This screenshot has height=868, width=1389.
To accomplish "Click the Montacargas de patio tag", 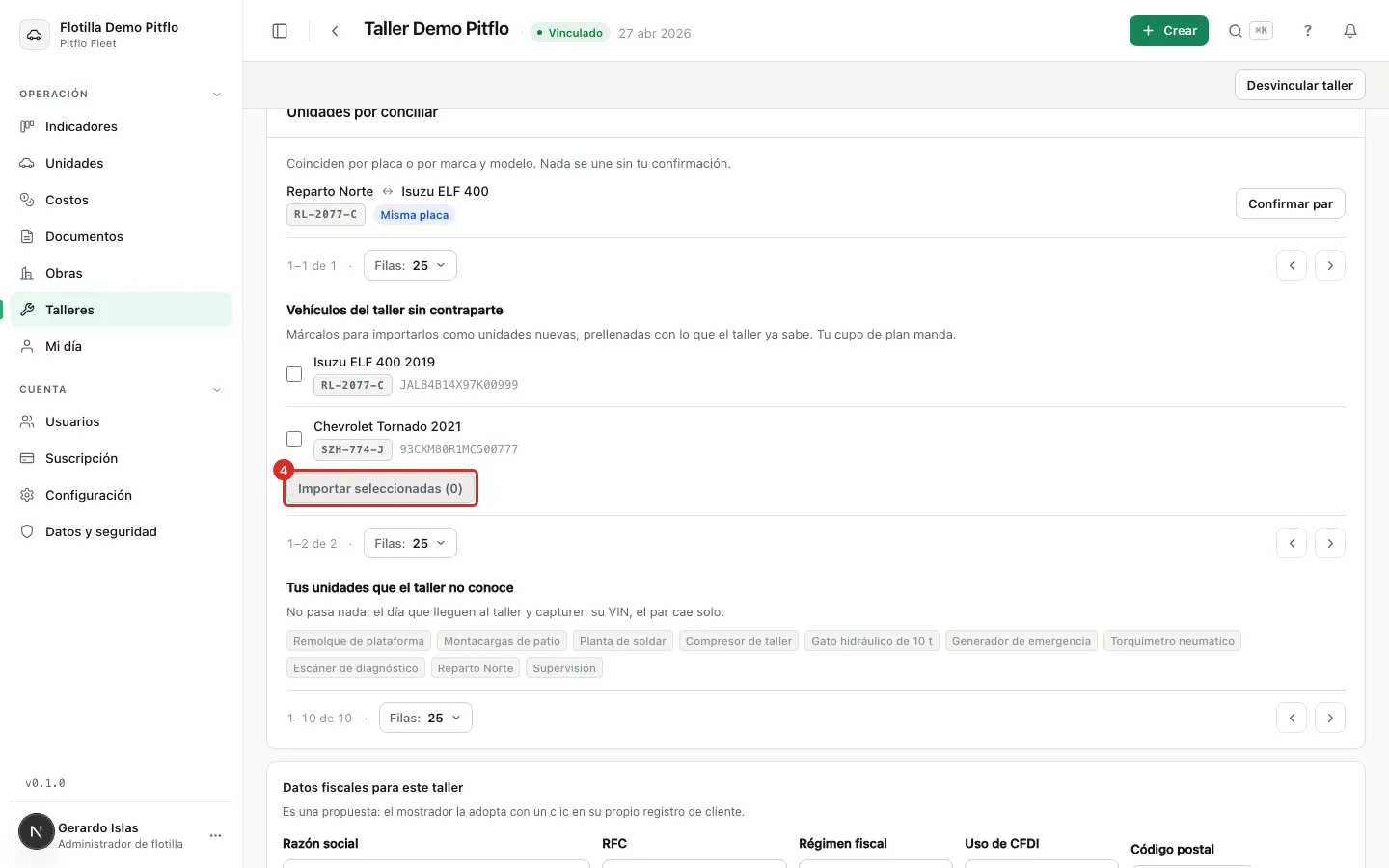I will coord(502,641).
